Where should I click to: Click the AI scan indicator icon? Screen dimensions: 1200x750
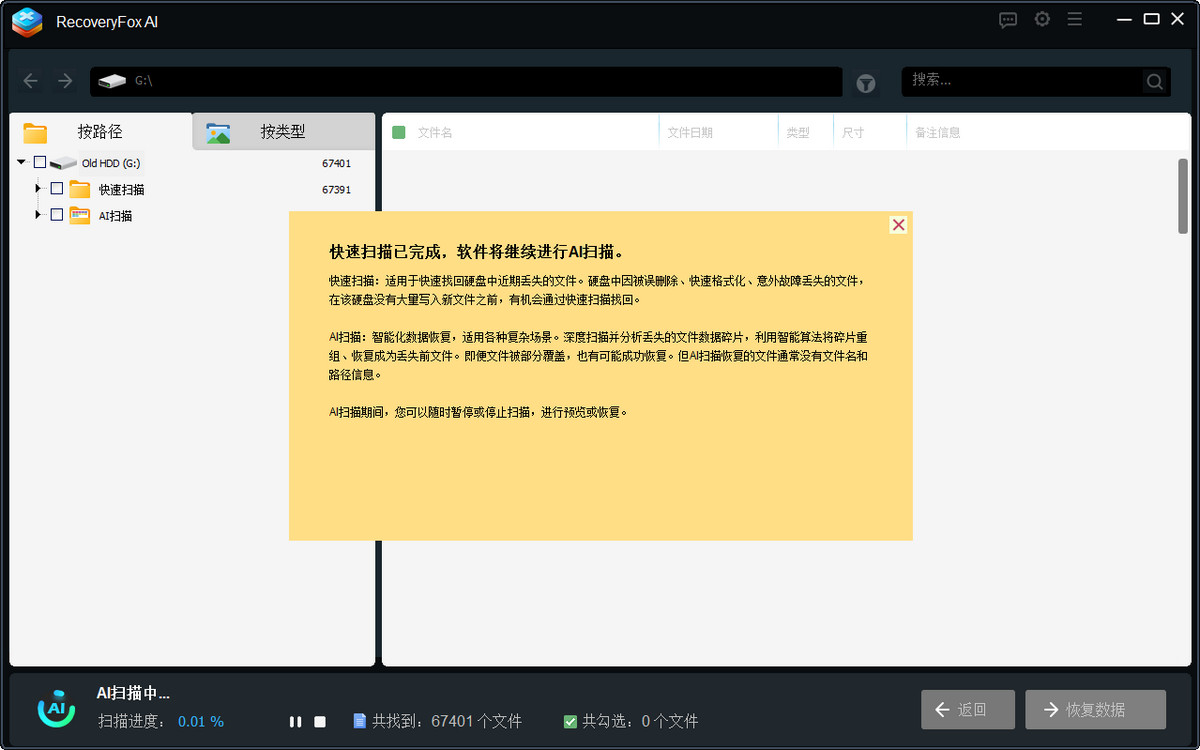(55, 708)
